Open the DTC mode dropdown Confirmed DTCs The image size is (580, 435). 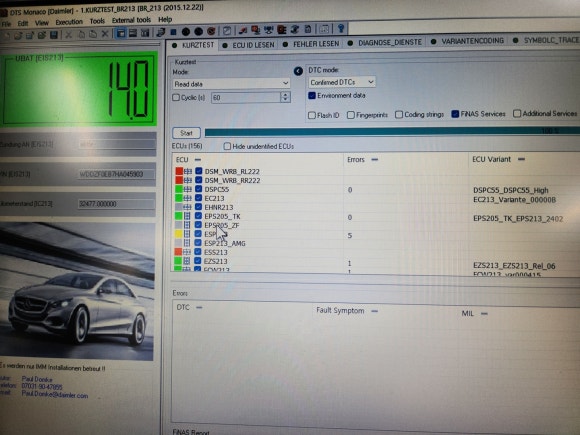pos(342,82)
